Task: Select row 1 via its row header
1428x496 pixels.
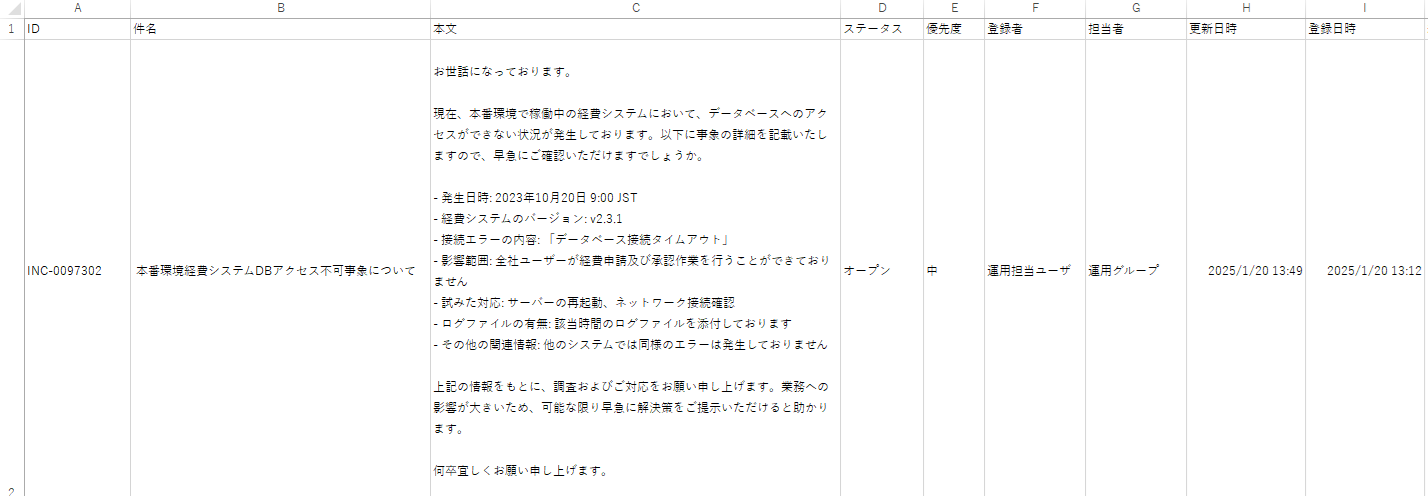Action: (x=11, y=29)
